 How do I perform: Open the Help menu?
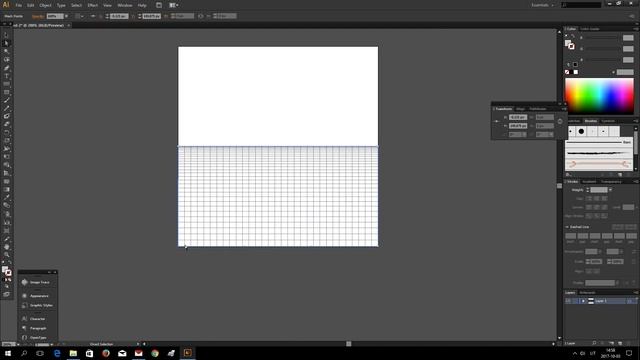142,5
